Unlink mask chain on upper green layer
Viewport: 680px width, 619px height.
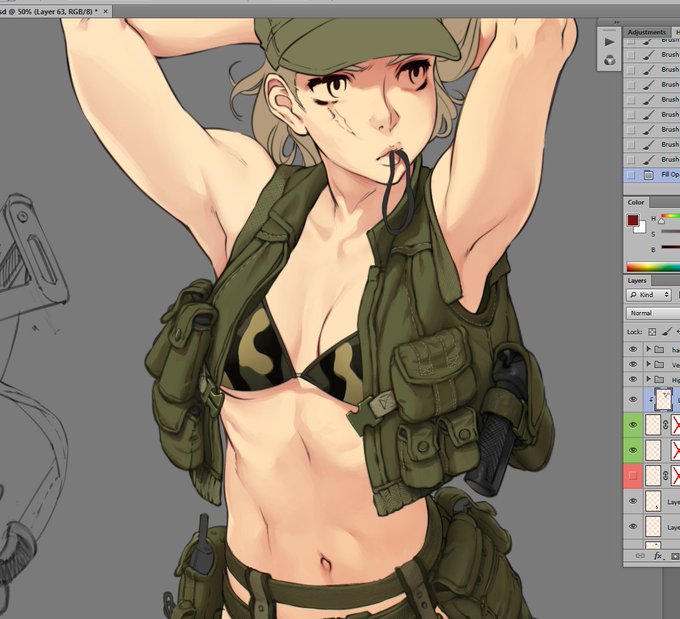666,425
